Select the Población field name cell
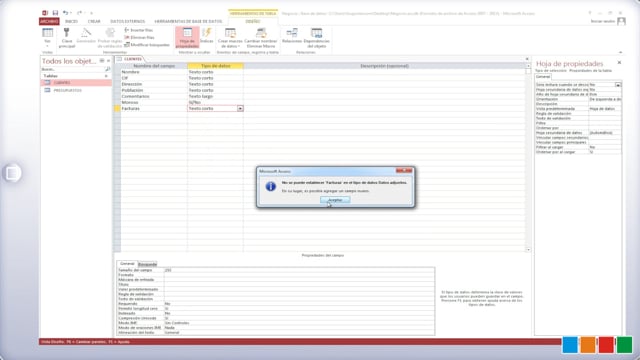The width and height of the screenshot is (640, 360). 154,90
